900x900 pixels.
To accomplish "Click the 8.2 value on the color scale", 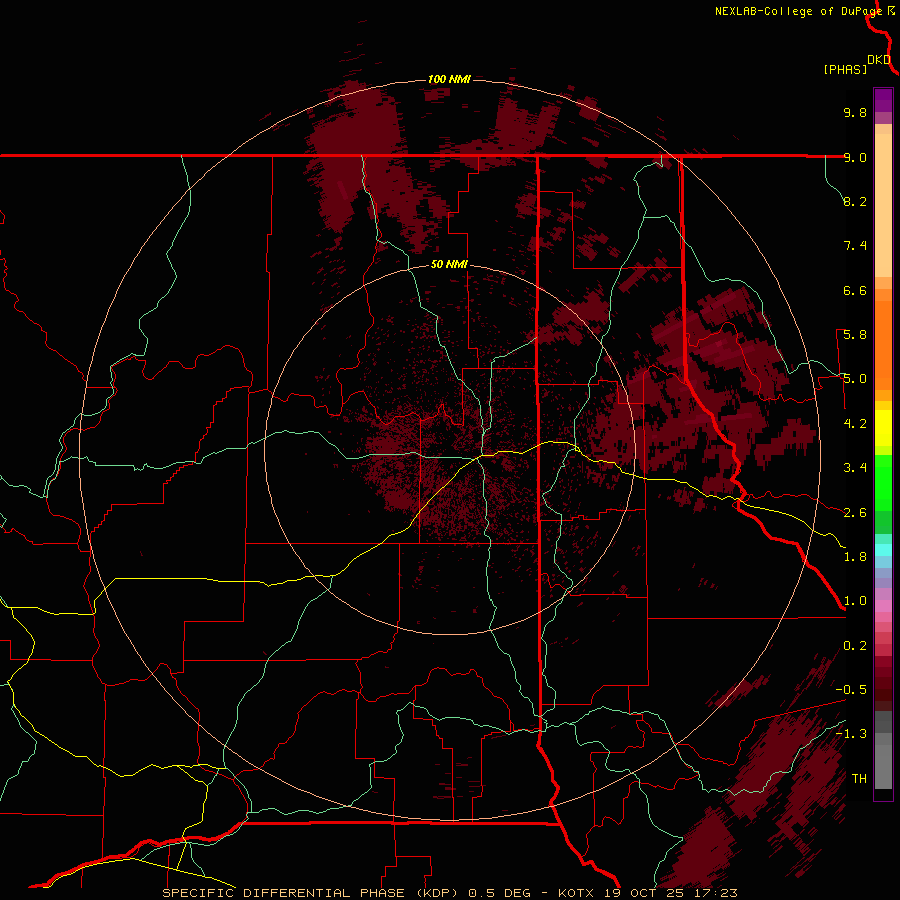I will click(855, 201).
